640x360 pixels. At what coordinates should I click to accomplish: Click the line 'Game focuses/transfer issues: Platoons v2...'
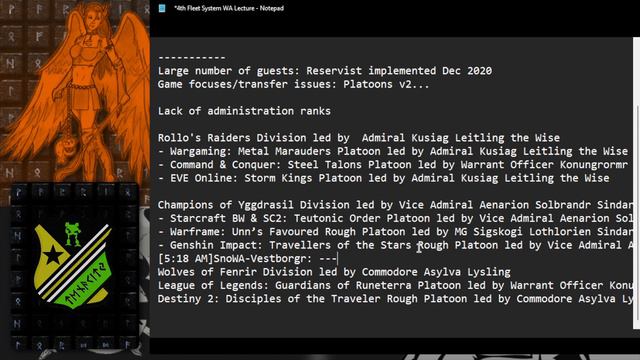[293, 84]
